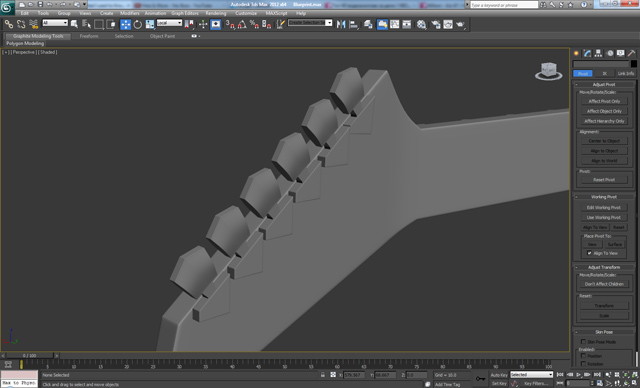Activate the Select and Move tool
Screen dimensions: 640x388
pyautogui.click(x=125, y=24)
